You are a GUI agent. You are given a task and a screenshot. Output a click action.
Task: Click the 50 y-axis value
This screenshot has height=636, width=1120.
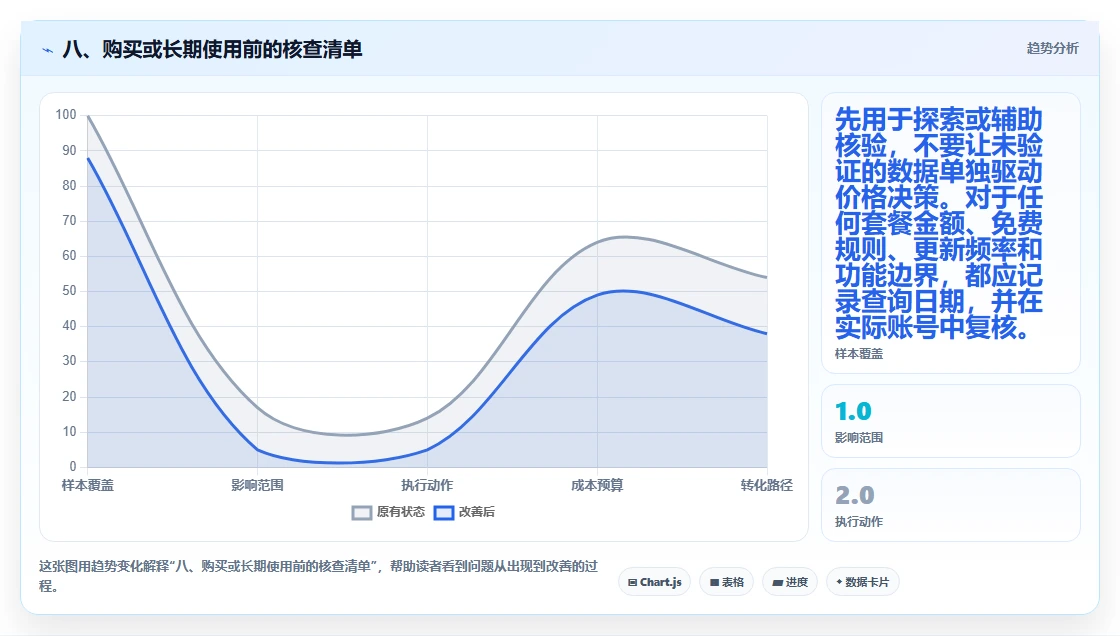[69, 291]
